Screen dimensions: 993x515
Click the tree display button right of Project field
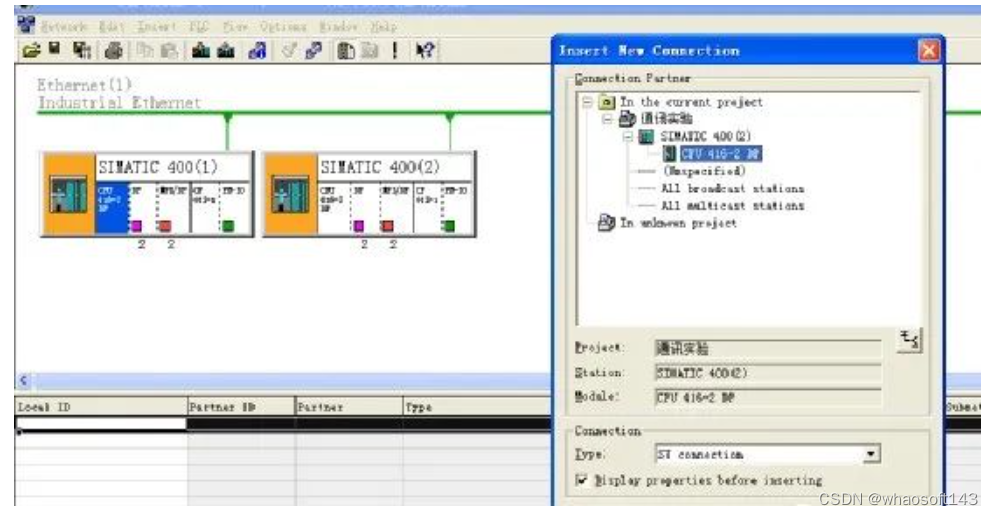point(909,341)
